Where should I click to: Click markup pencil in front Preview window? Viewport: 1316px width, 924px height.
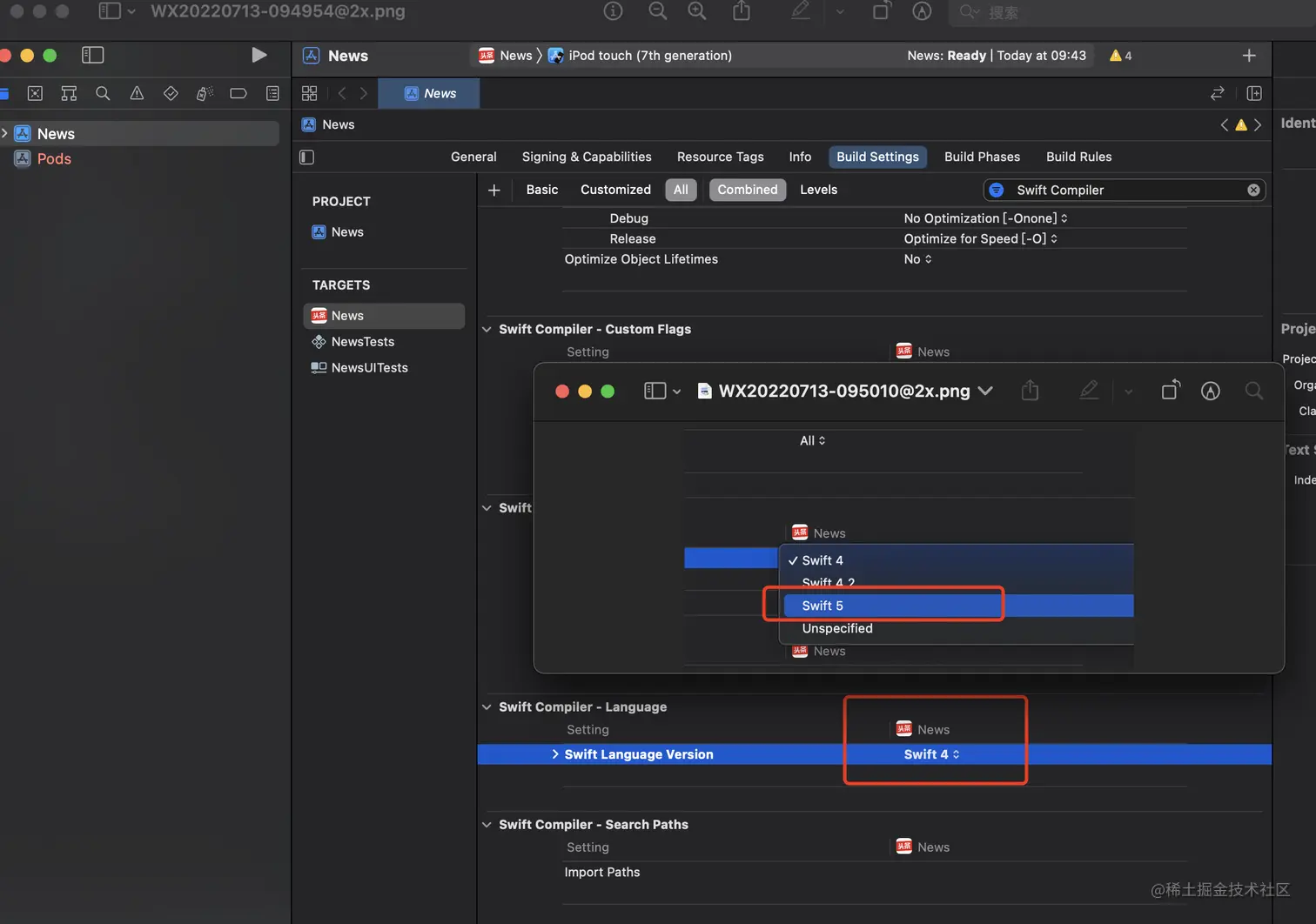click(x=1089, y=391)
